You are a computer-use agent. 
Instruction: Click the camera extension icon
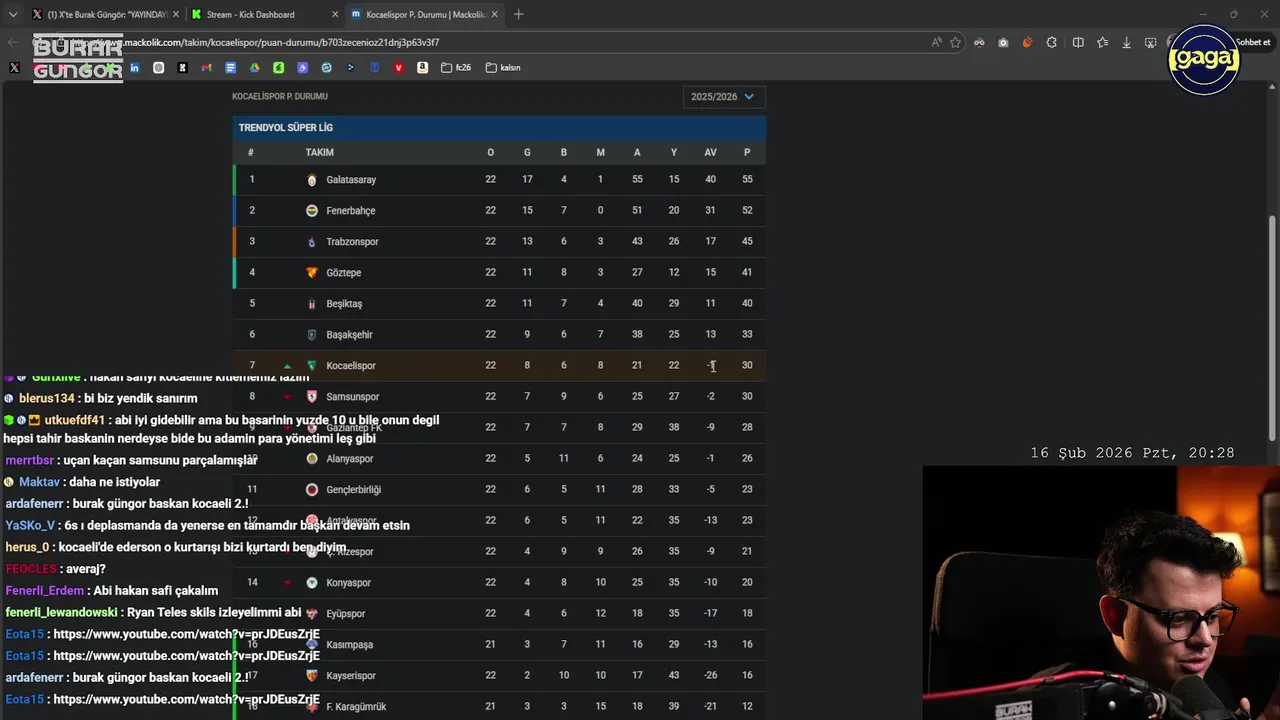click(1003, 42)
